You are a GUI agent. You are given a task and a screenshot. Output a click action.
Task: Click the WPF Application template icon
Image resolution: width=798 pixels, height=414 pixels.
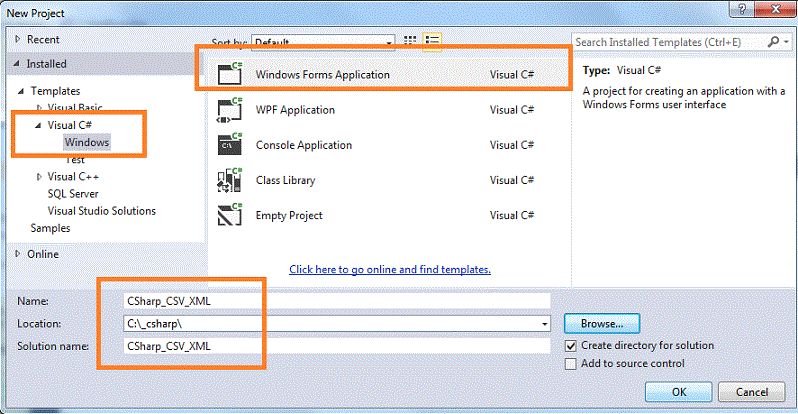click(230, 109)
